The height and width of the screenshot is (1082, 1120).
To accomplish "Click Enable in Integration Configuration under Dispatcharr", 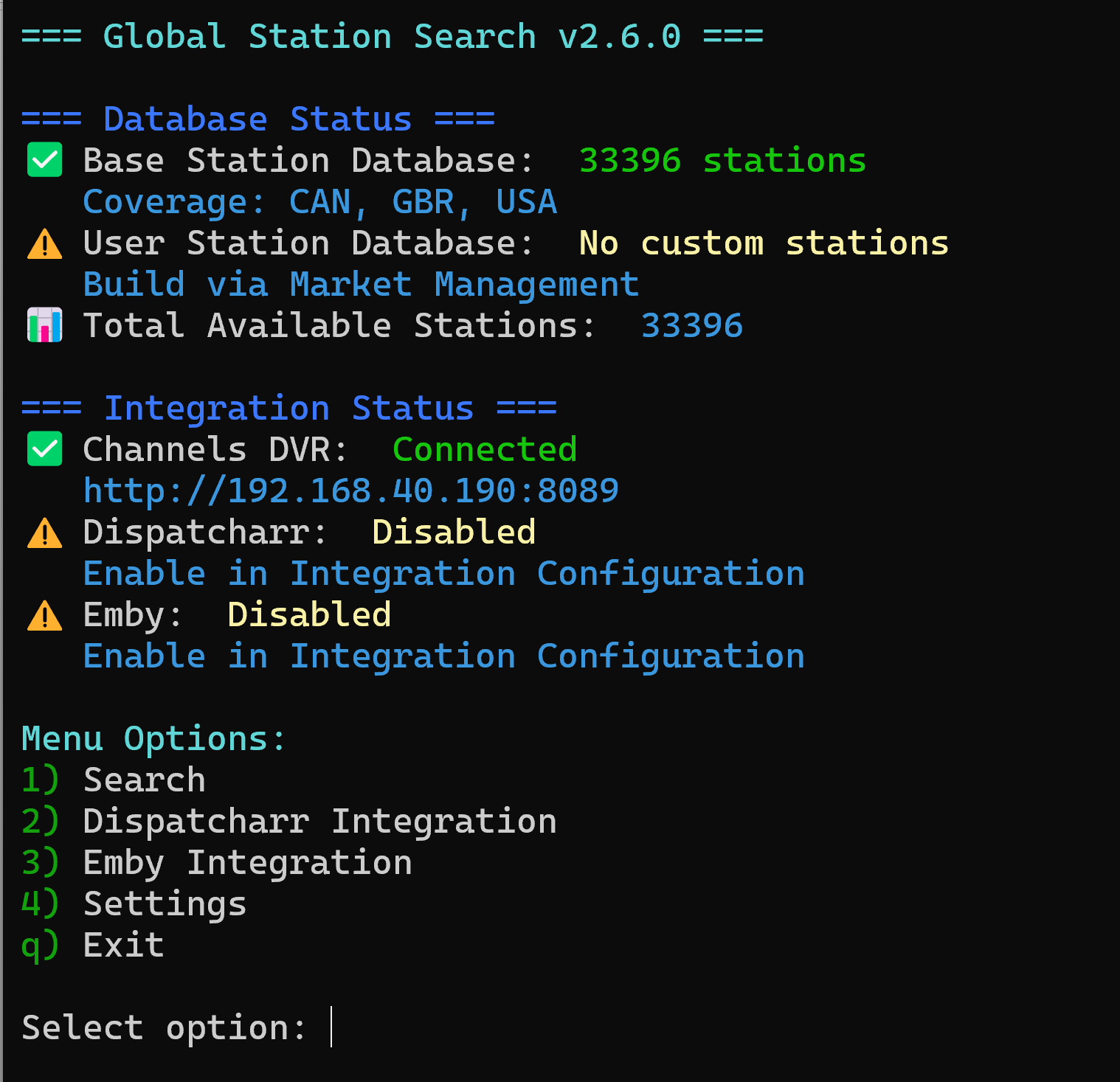I will point(443,574).
